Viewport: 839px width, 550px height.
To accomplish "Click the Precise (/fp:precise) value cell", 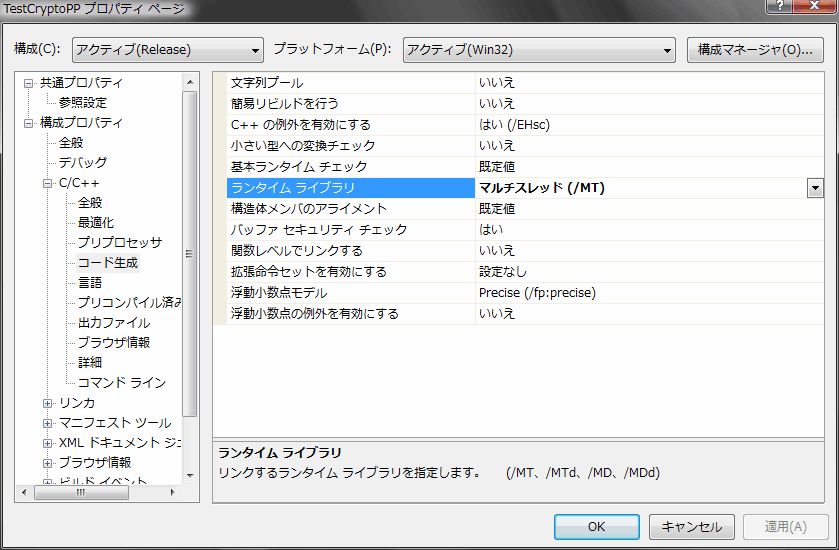I will pos(650,293).
